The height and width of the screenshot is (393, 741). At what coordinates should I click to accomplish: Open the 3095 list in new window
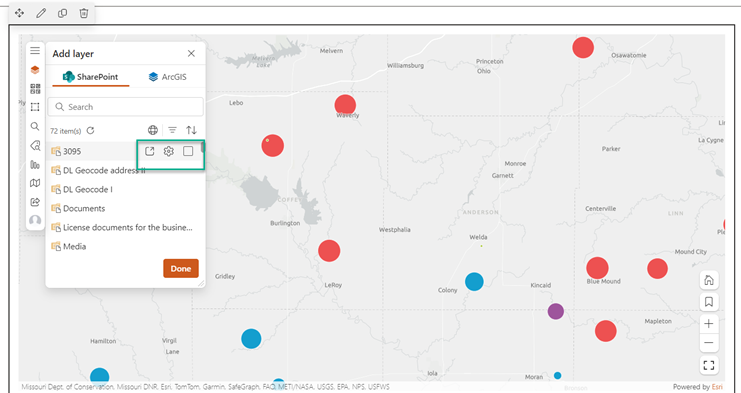[149, 151]
